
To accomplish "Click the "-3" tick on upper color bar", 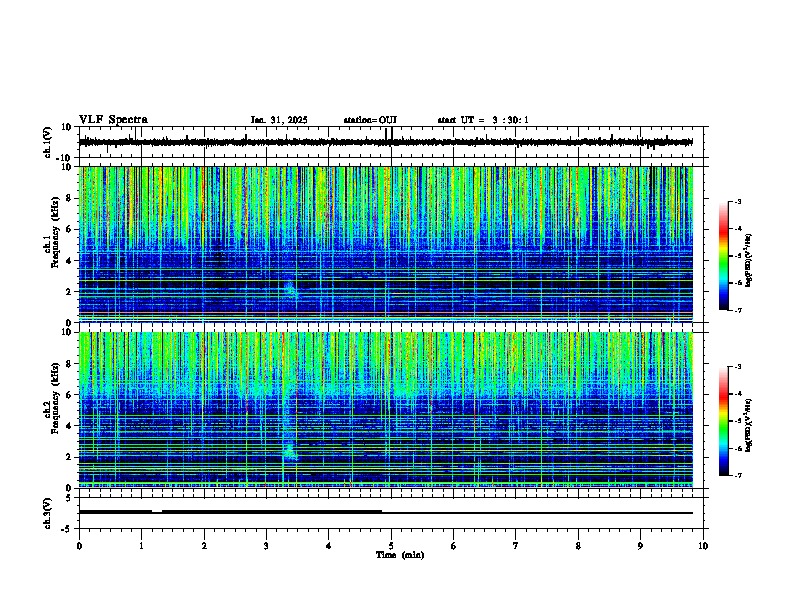I will pos(737,202).
